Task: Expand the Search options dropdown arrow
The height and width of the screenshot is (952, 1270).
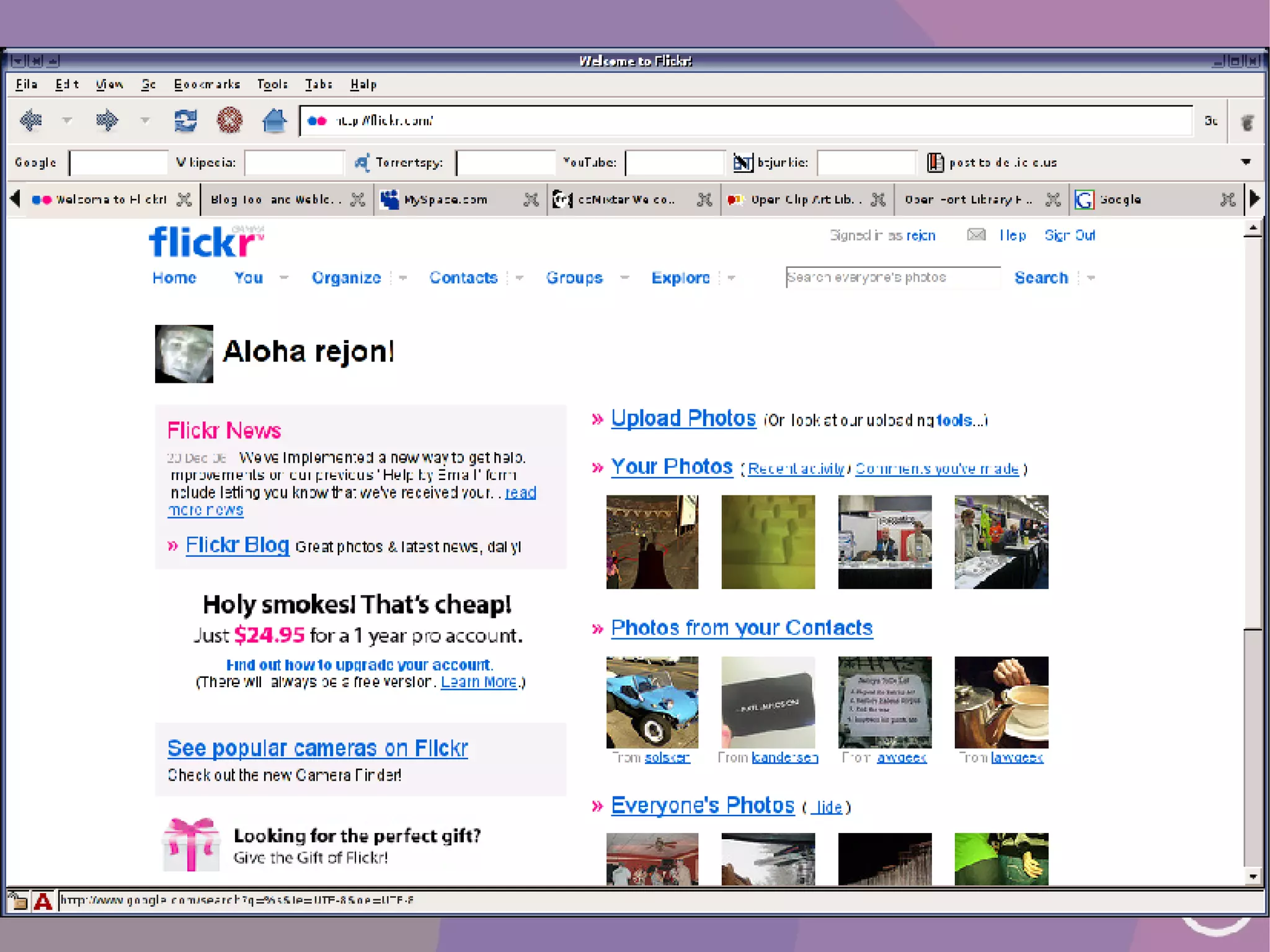Action: point(1091,278)
